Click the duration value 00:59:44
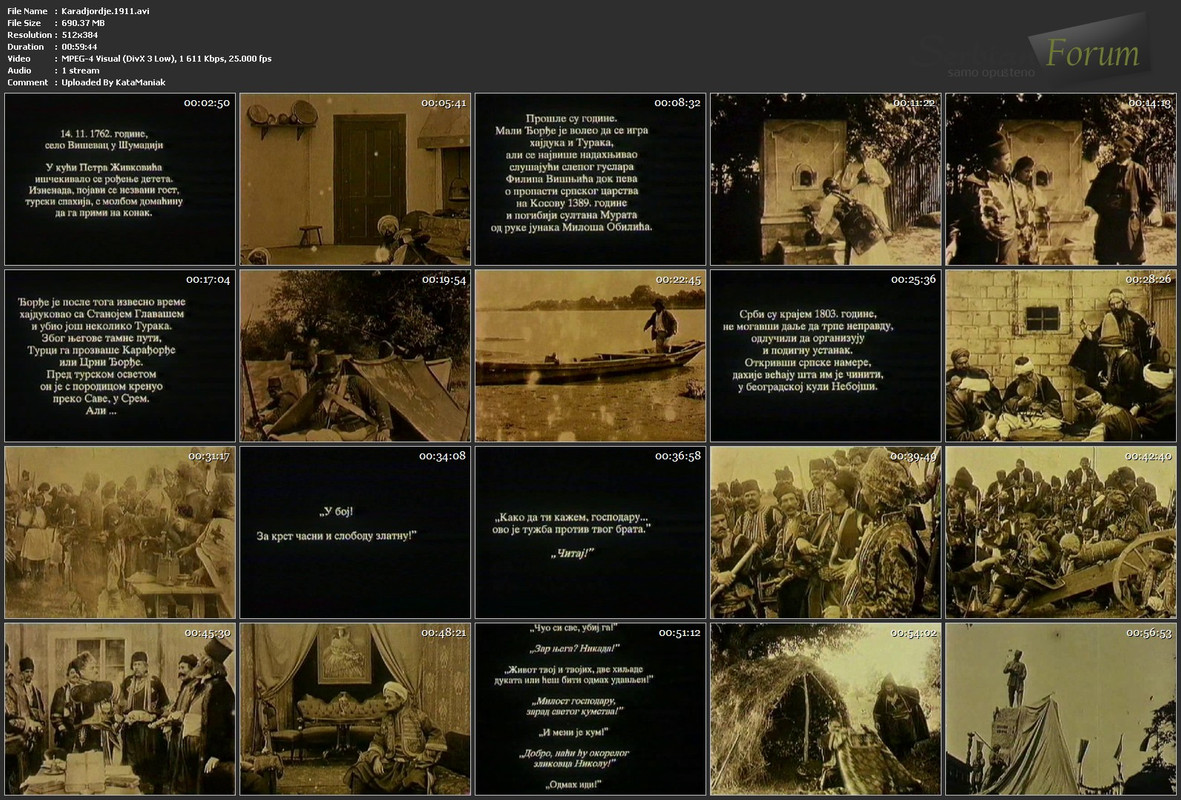Screen dimensions: 1181x800 click(80, 47)
